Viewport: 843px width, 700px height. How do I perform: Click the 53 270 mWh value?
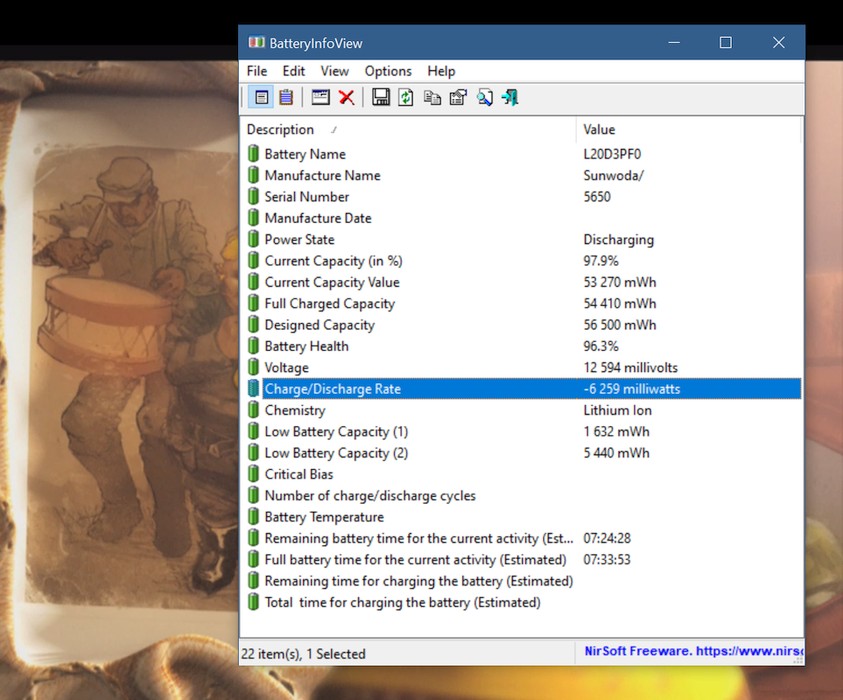pos(620,282)
